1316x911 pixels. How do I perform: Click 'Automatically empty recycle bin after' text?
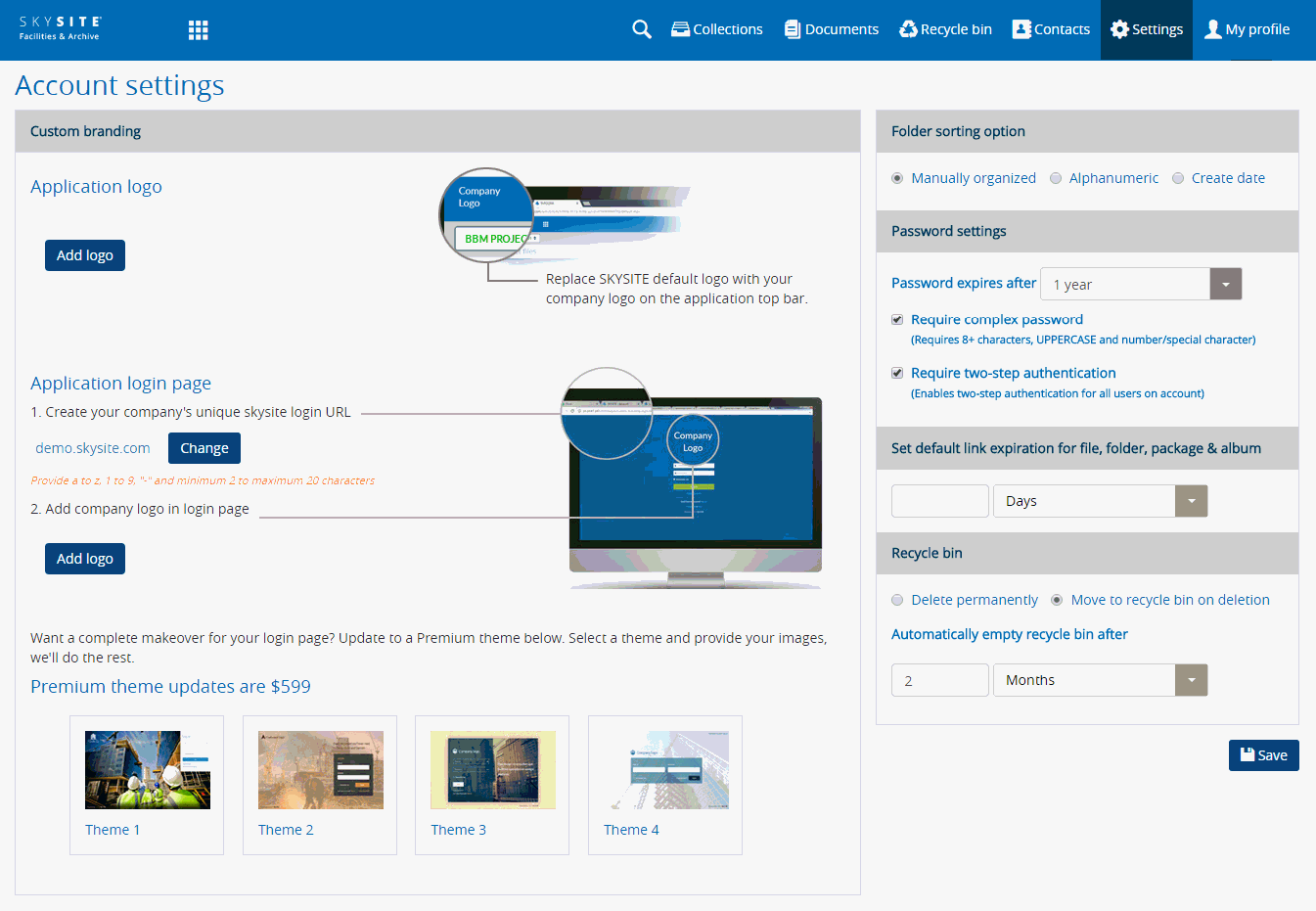click(x=1010, y=634)
